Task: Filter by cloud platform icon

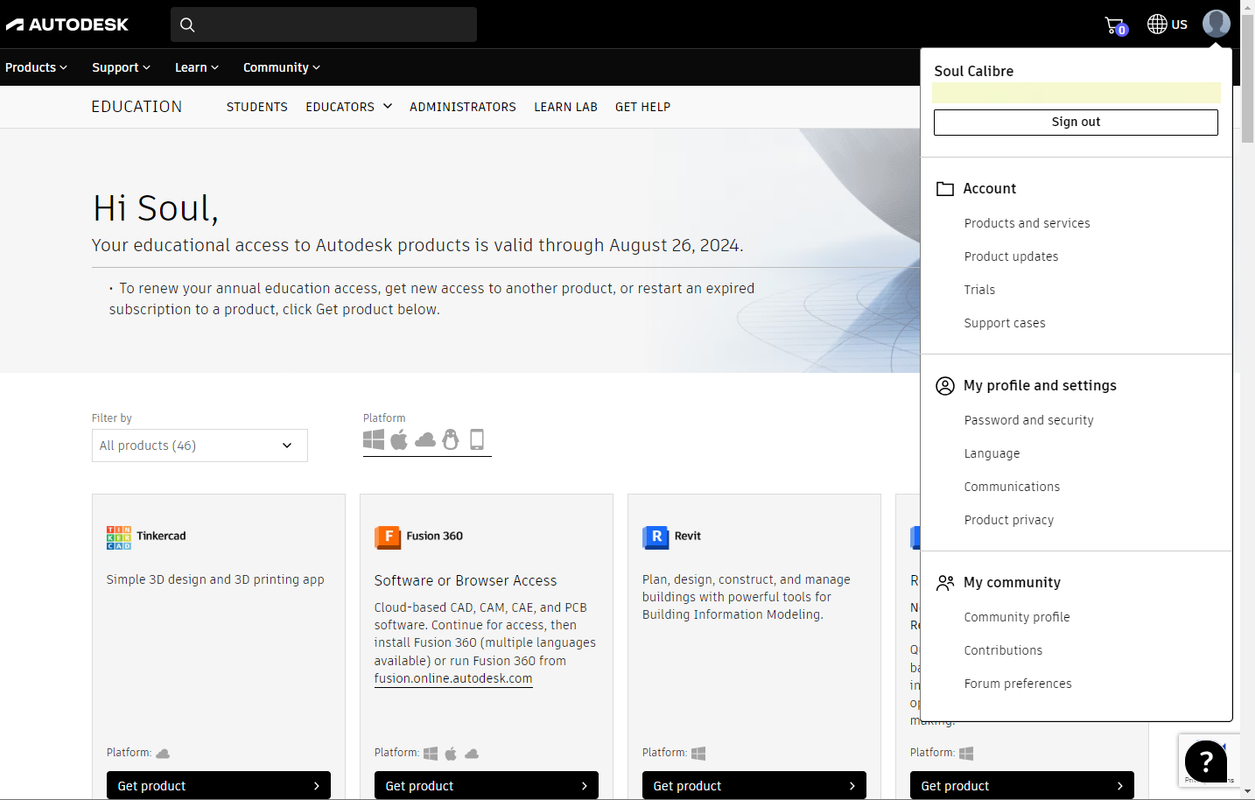Action: pos(425,440)
